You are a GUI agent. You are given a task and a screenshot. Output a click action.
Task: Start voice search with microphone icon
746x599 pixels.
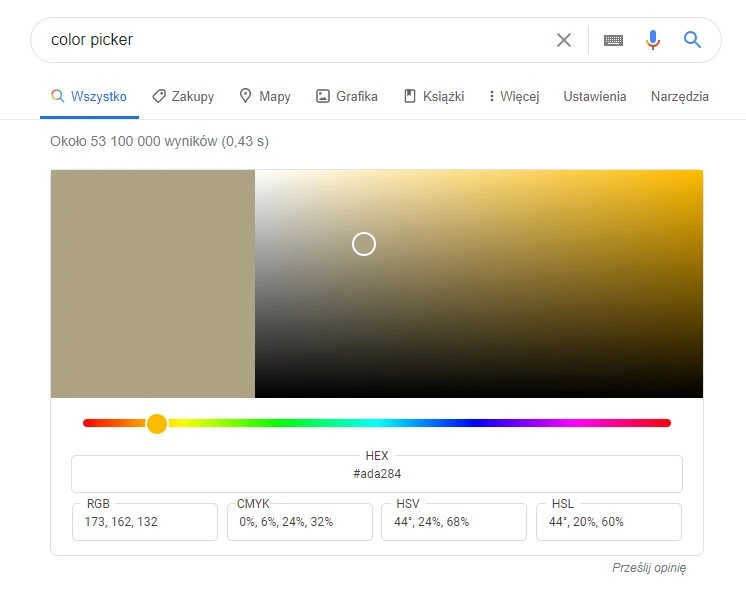(x=653, y=40)
